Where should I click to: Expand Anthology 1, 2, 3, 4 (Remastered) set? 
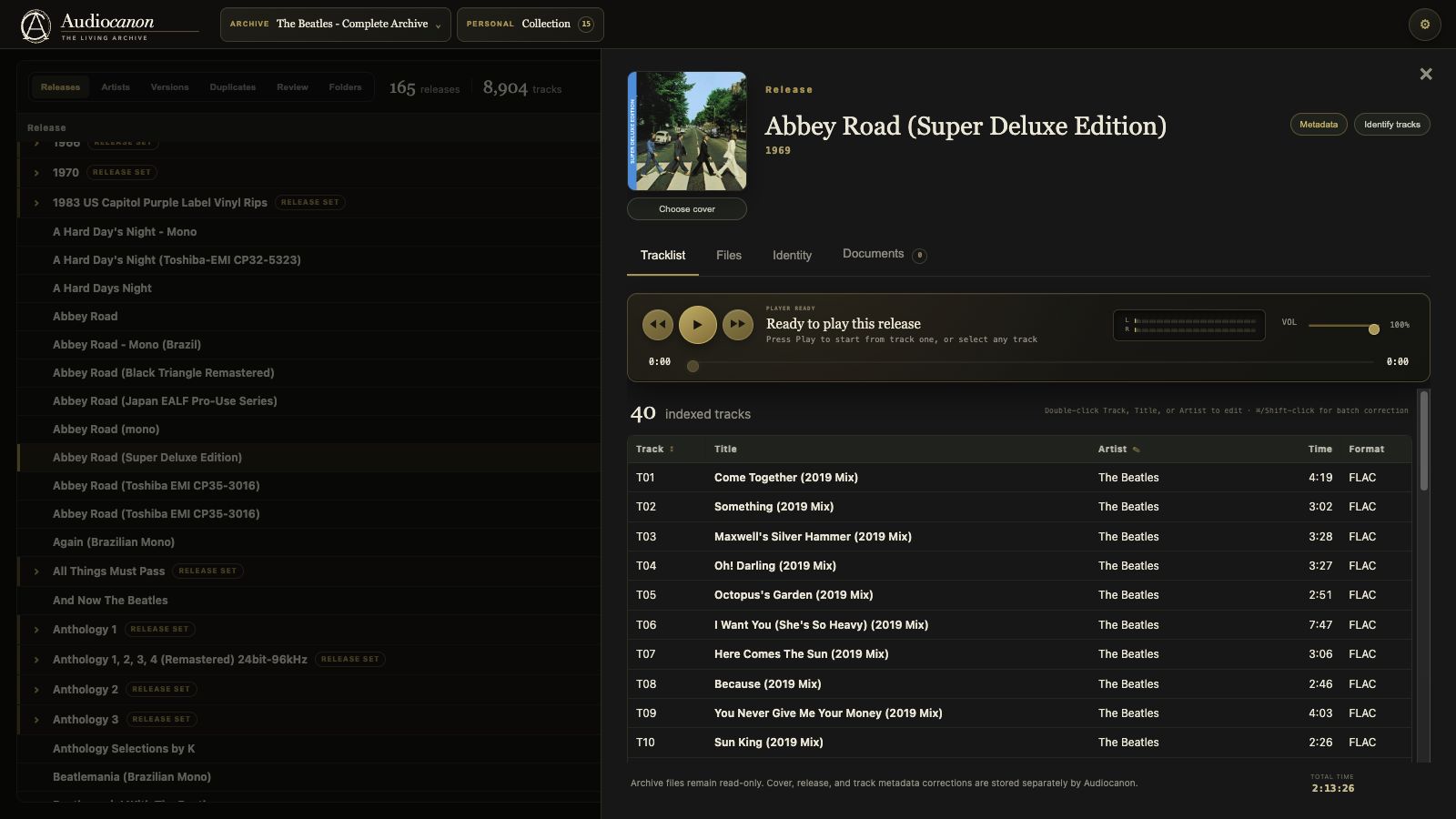click(x=36, y=660)
